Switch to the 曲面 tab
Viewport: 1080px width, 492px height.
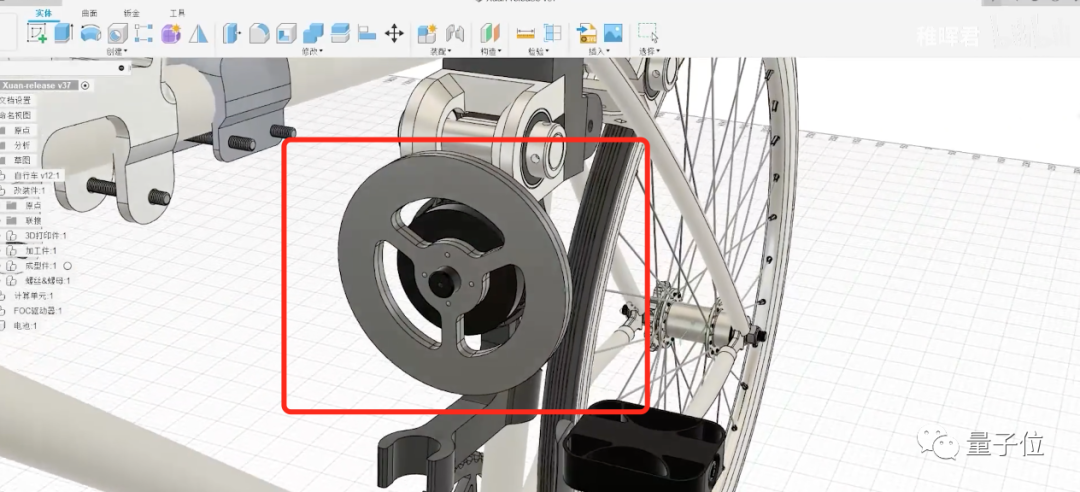pos(90,13)
